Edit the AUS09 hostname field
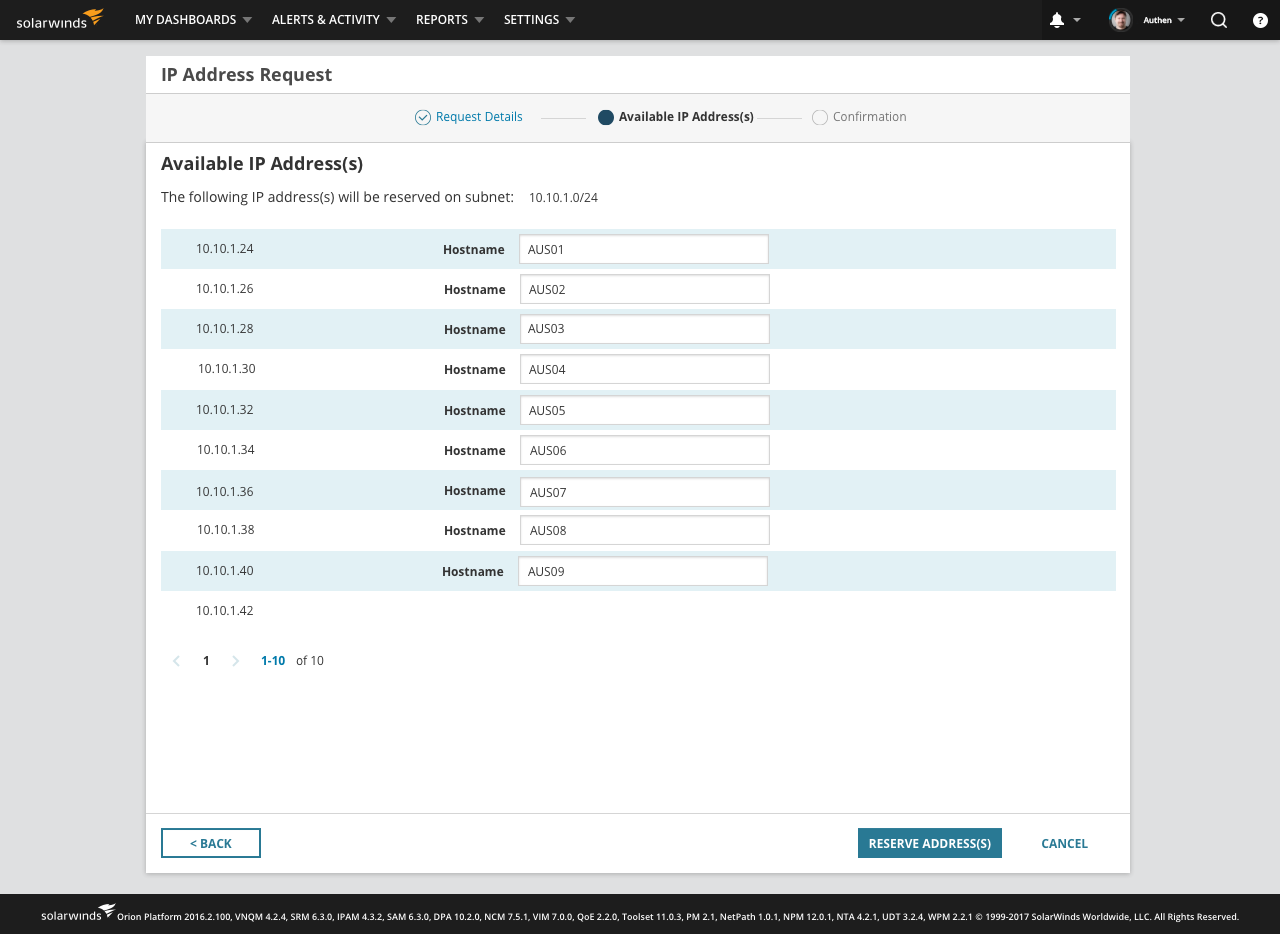1280x934 pixels. [x=643, y=571]
